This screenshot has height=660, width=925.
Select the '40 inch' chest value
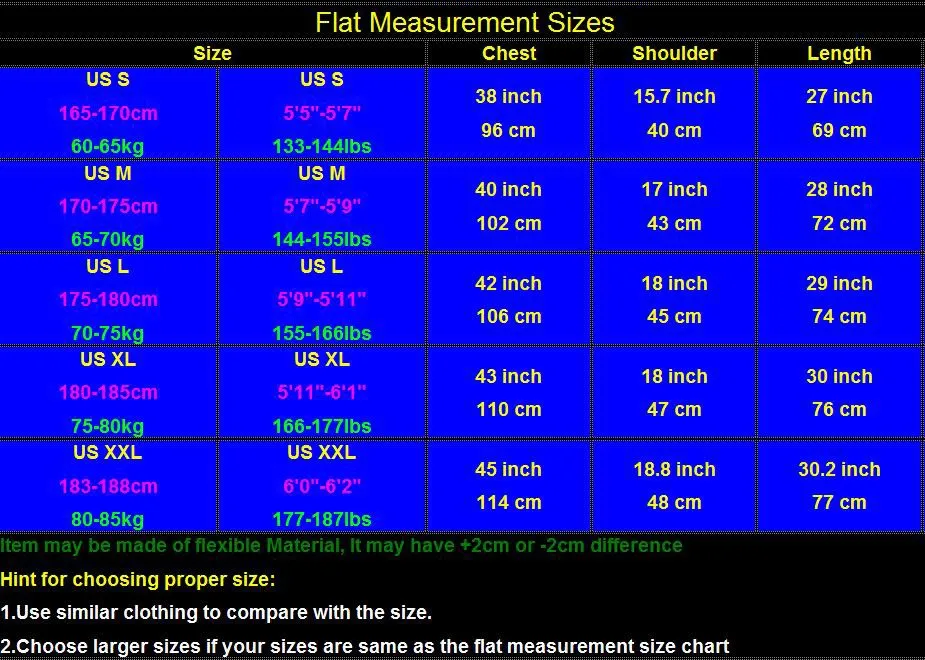[x=509, y=189]
